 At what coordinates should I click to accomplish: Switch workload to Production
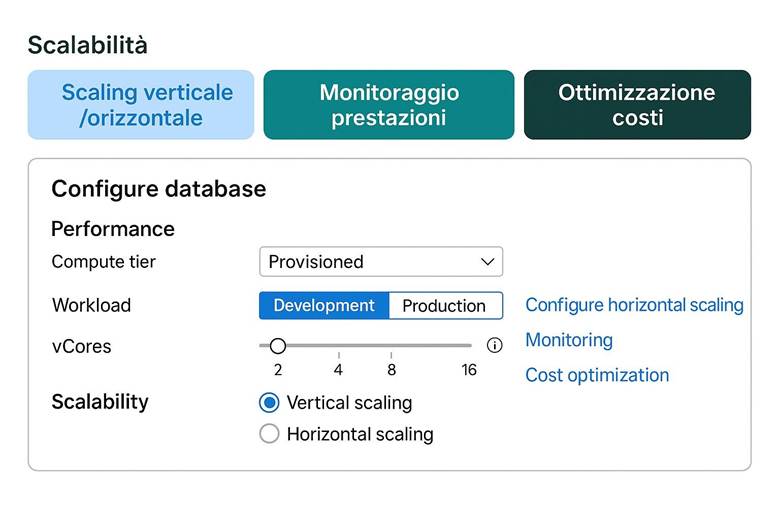444,306
